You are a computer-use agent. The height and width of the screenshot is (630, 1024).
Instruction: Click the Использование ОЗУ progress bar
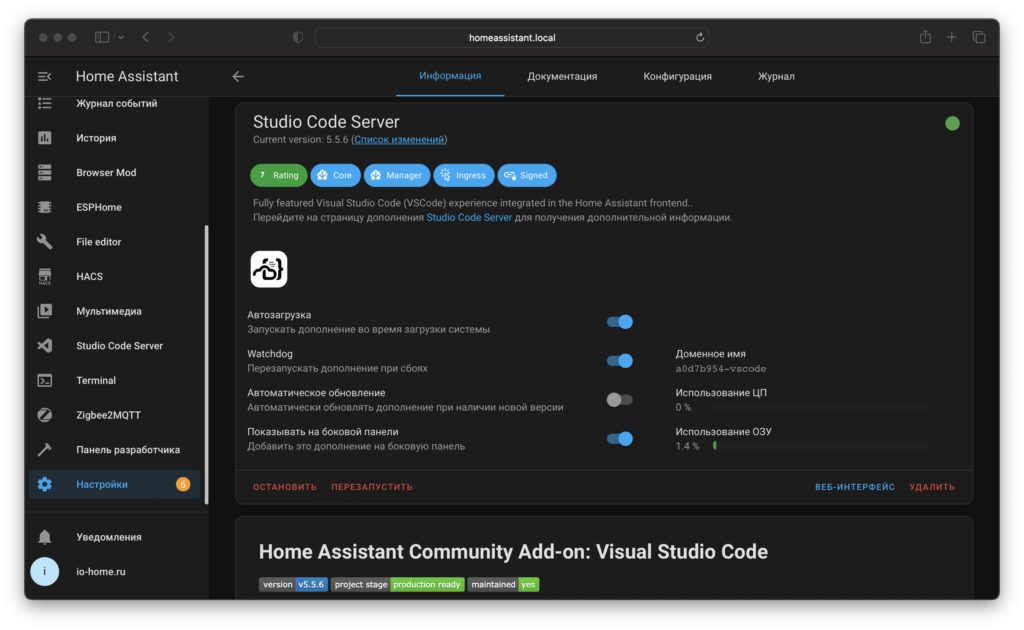point(821,445)
